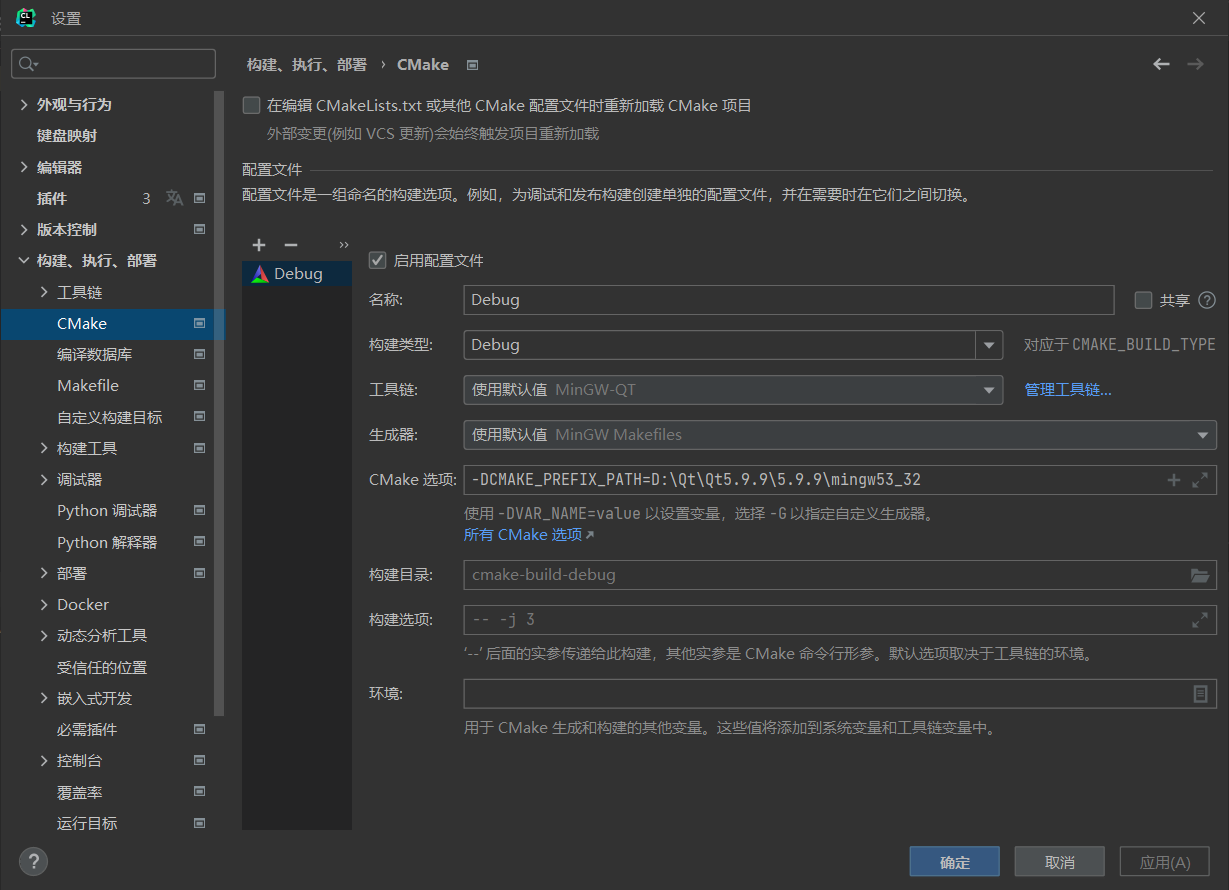Click the 应用(A) button
Image resolution: width=1229 pixels, height=890 pixels.
[1165, 862]
